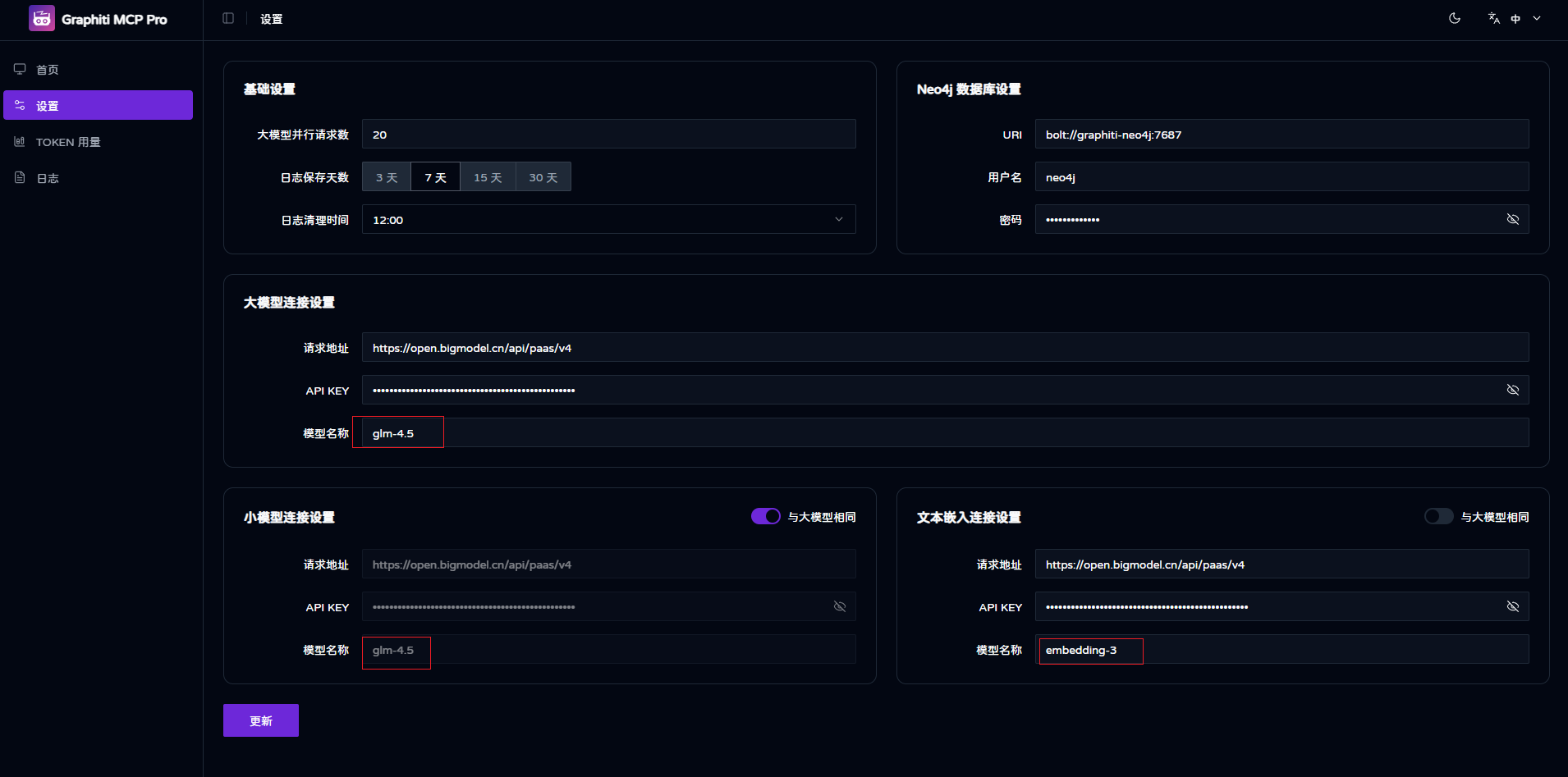Open 设置 in the sidebar
Image resolution: width=1568 pixels, height=777 pixels.
(x=99, y=105)
